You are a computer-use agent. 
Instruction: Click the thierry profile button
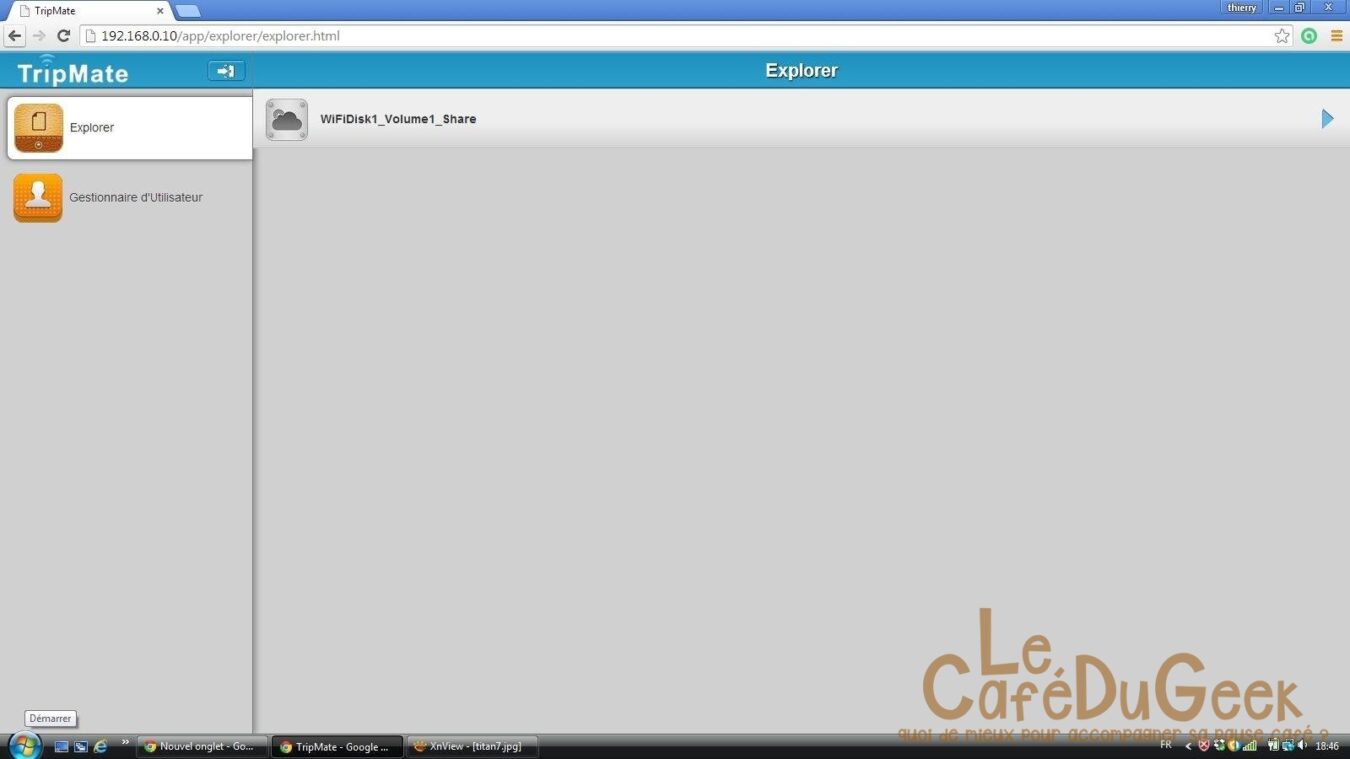click(x=1241, y=8)
